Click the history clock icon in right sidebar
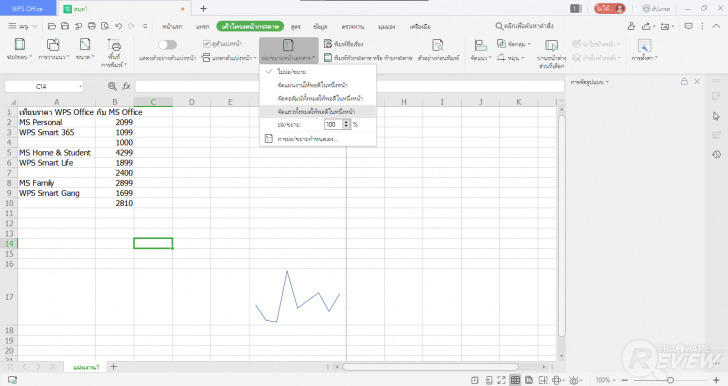 click(x=716, y=154)
